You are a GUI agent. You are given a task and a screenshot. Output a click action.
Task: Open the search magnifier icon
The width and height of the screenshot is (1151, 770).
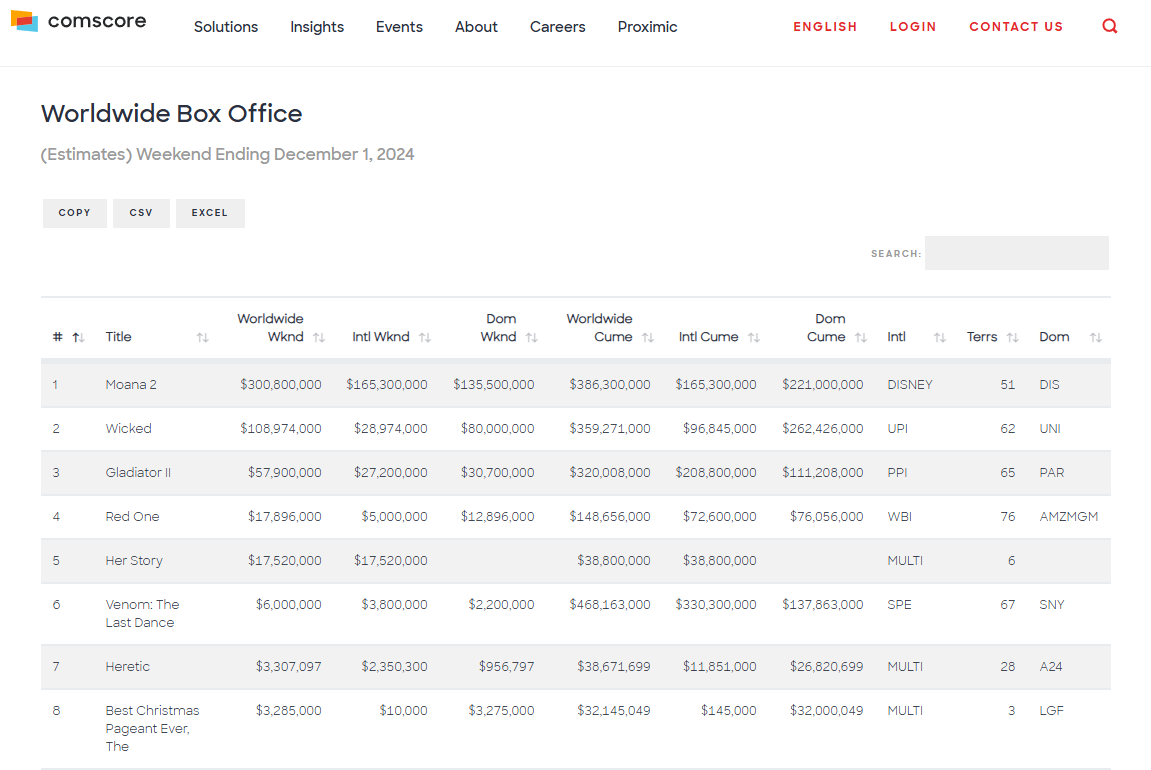tap(1109, 26)
